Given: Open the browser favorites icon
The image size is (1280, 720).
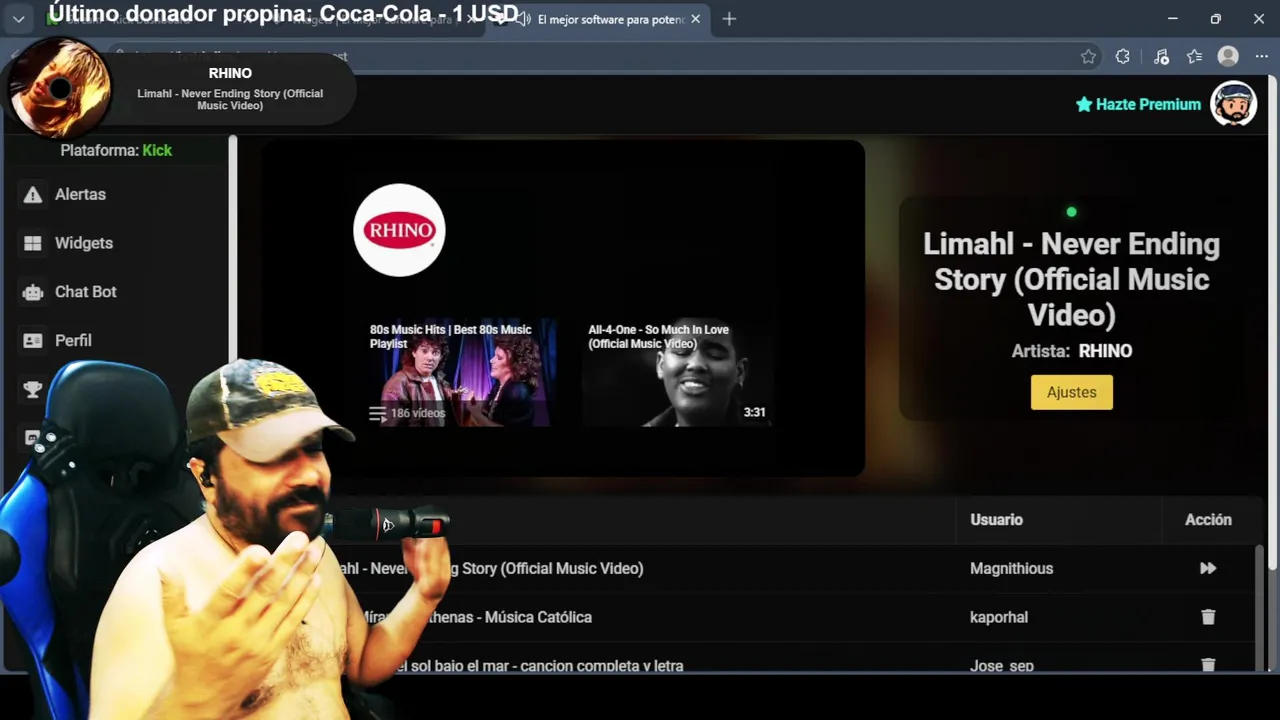Looking at the screenshot, I should click(x=1194, y=57).
